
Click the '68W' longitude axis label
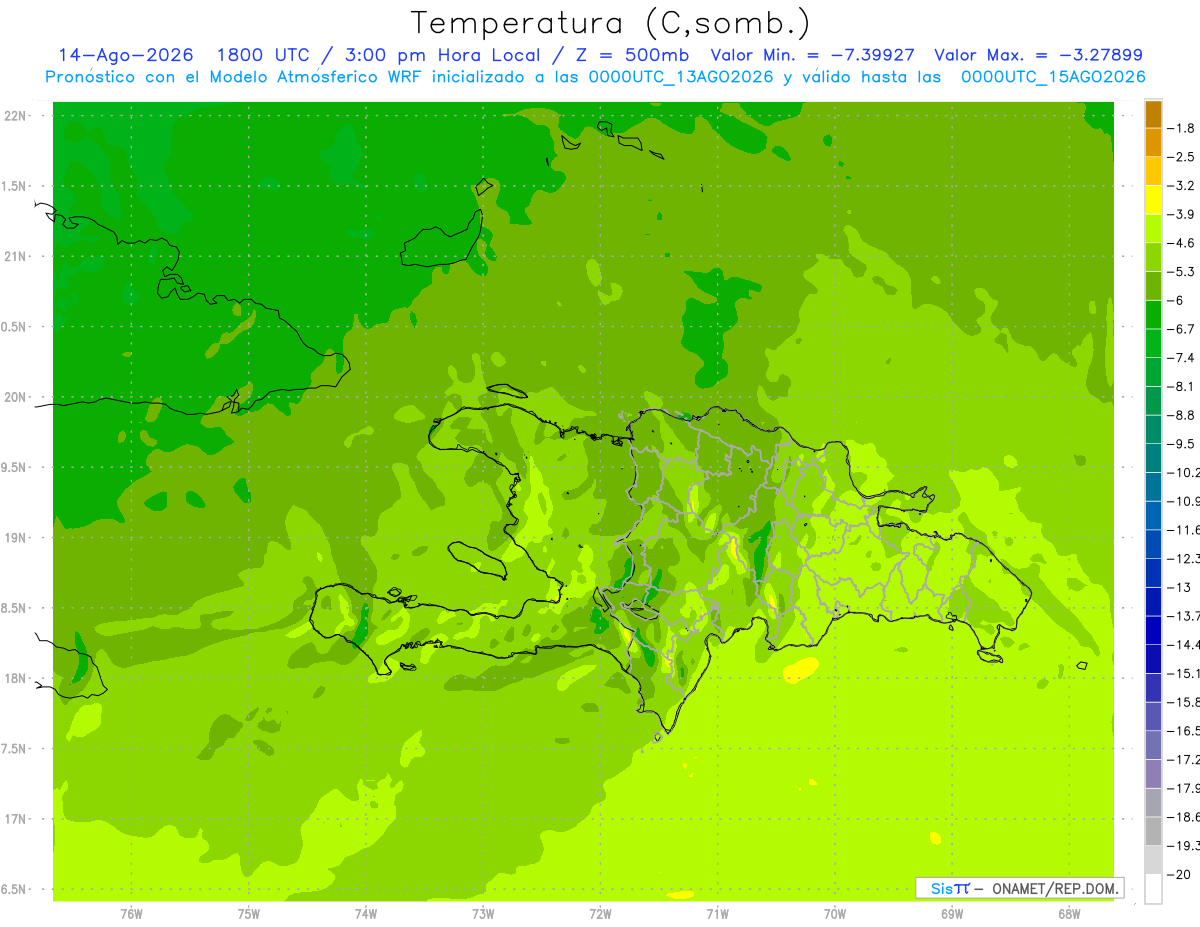coord(1069,914)
